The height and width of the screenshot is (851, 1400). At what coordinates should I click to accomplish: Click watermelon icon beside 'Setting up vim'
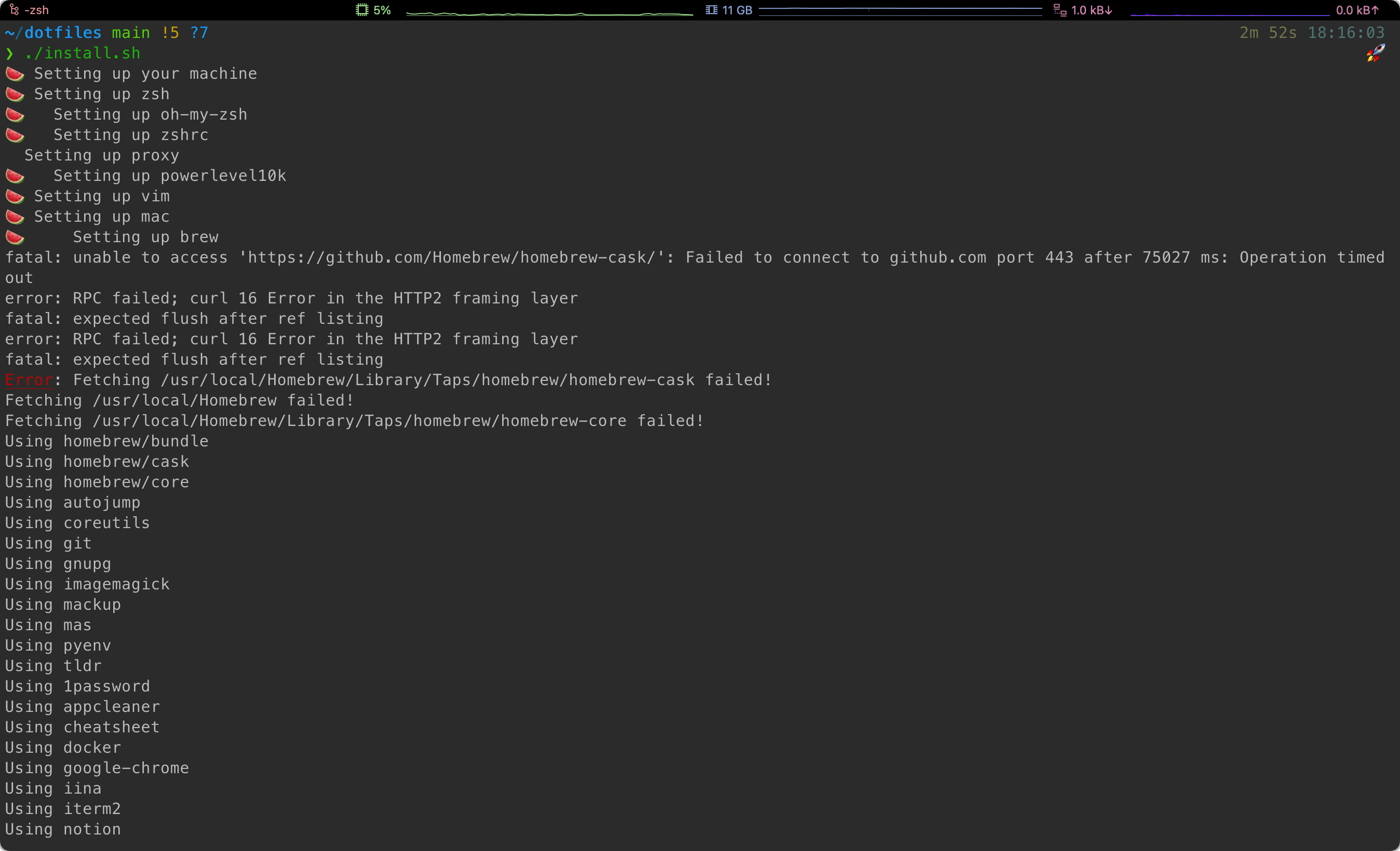click(15, 196)
